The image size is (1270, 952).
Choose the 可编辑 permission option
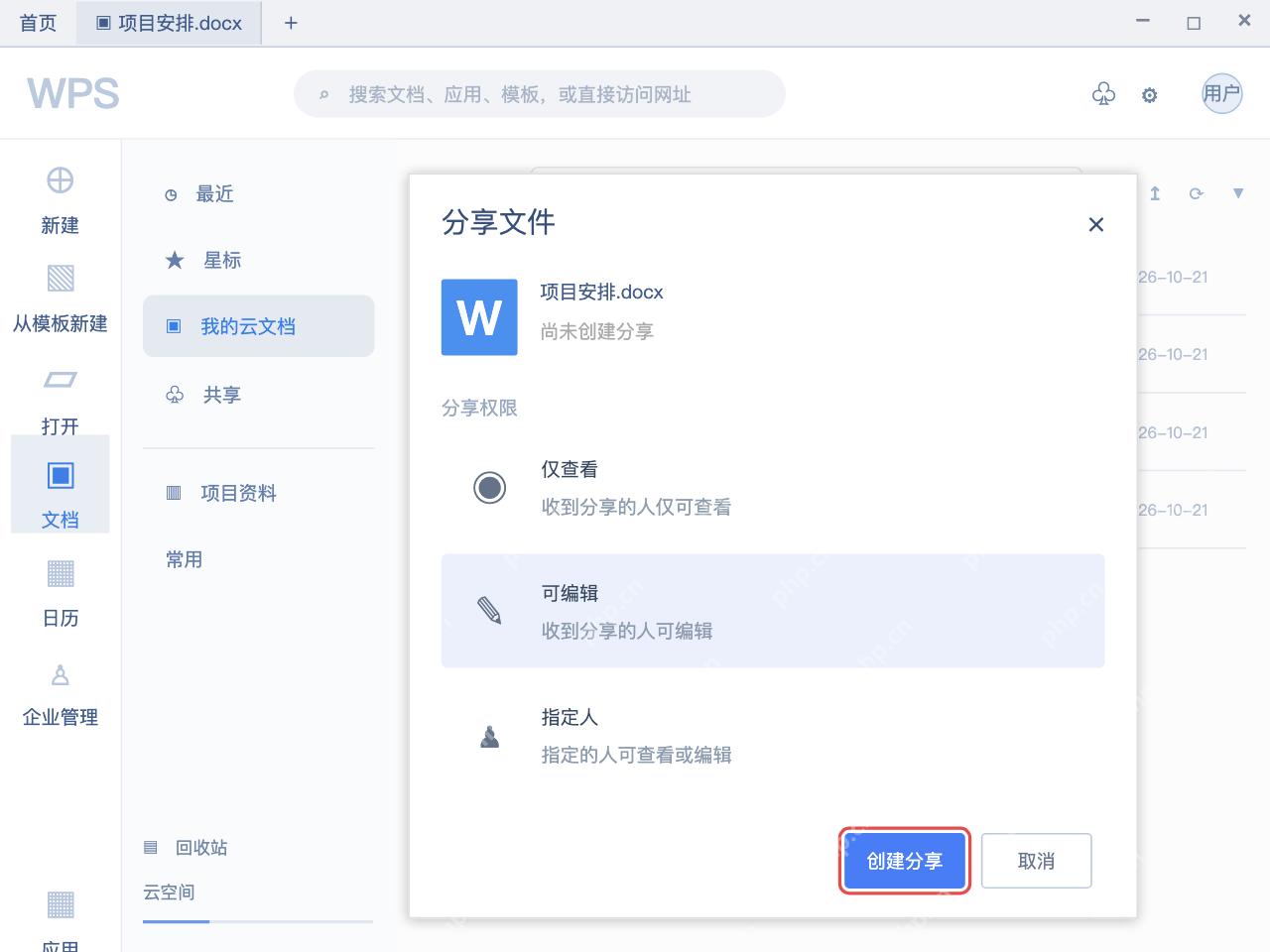[773, 611]
